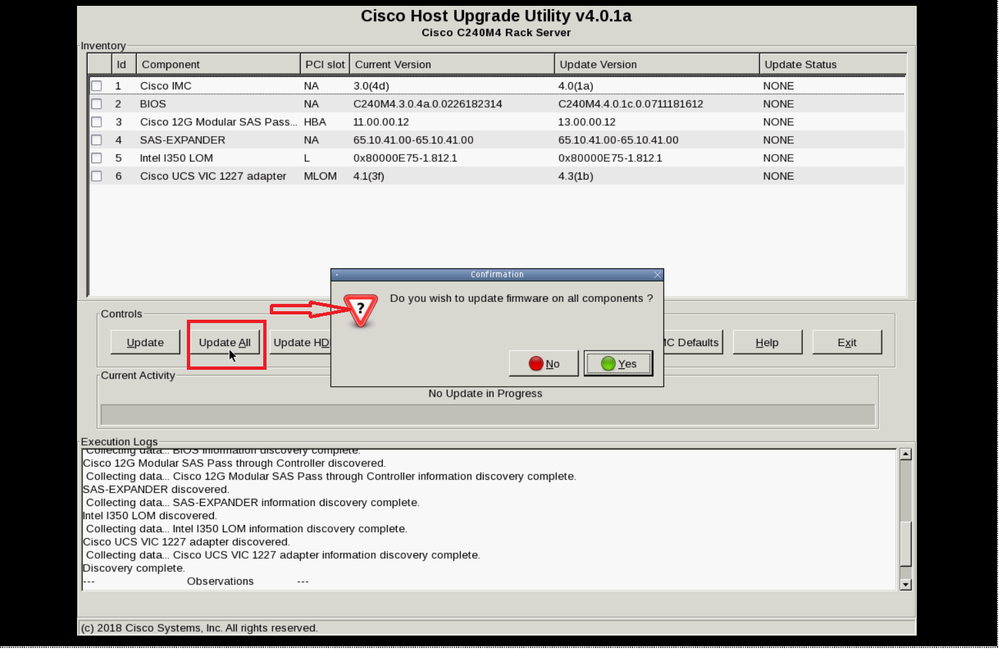Click the Discovery complete log line
Screen dimensions: 999x652
pyautogui.click(x=134, y=569)
